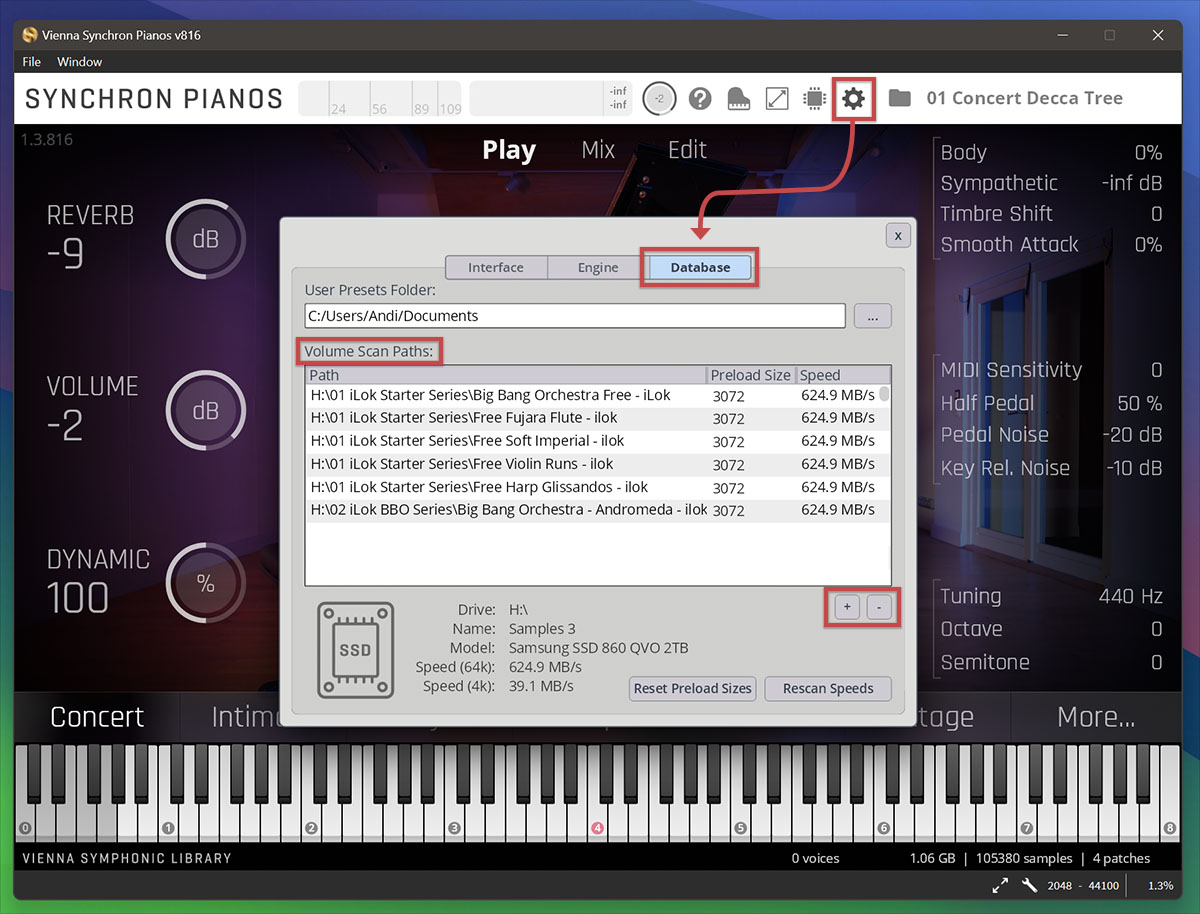Select the Big Bang Orchestra Andromeda path row
The image size is (1200, 914).
593,510
